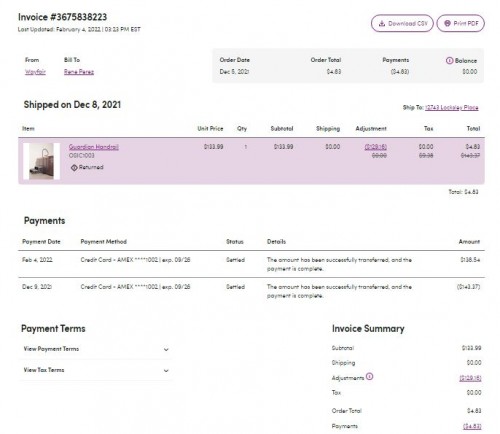Click the Download CSV button

point(402,23)
